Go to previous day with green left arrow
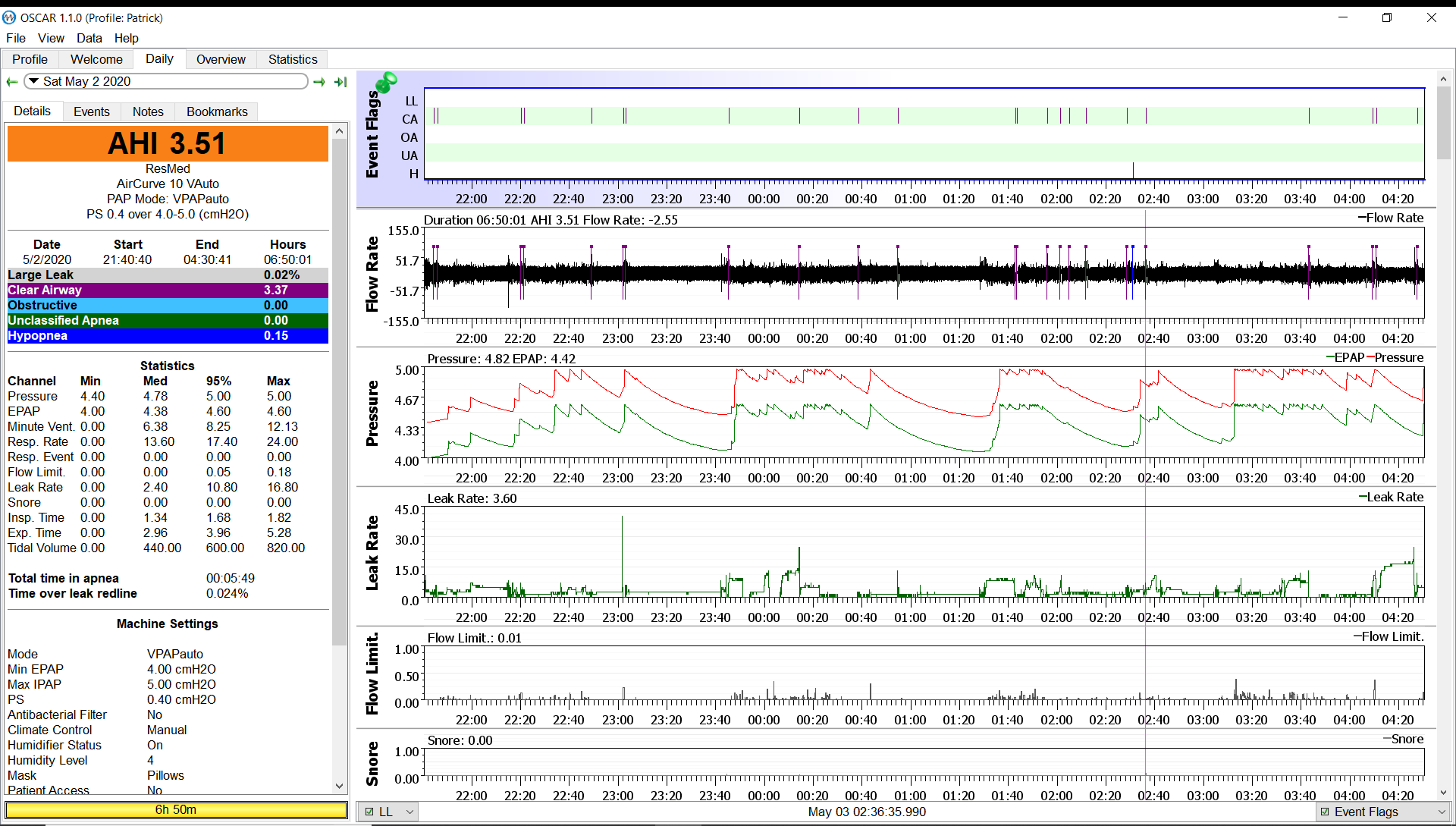1456x826 pixels. coord(12,82)
